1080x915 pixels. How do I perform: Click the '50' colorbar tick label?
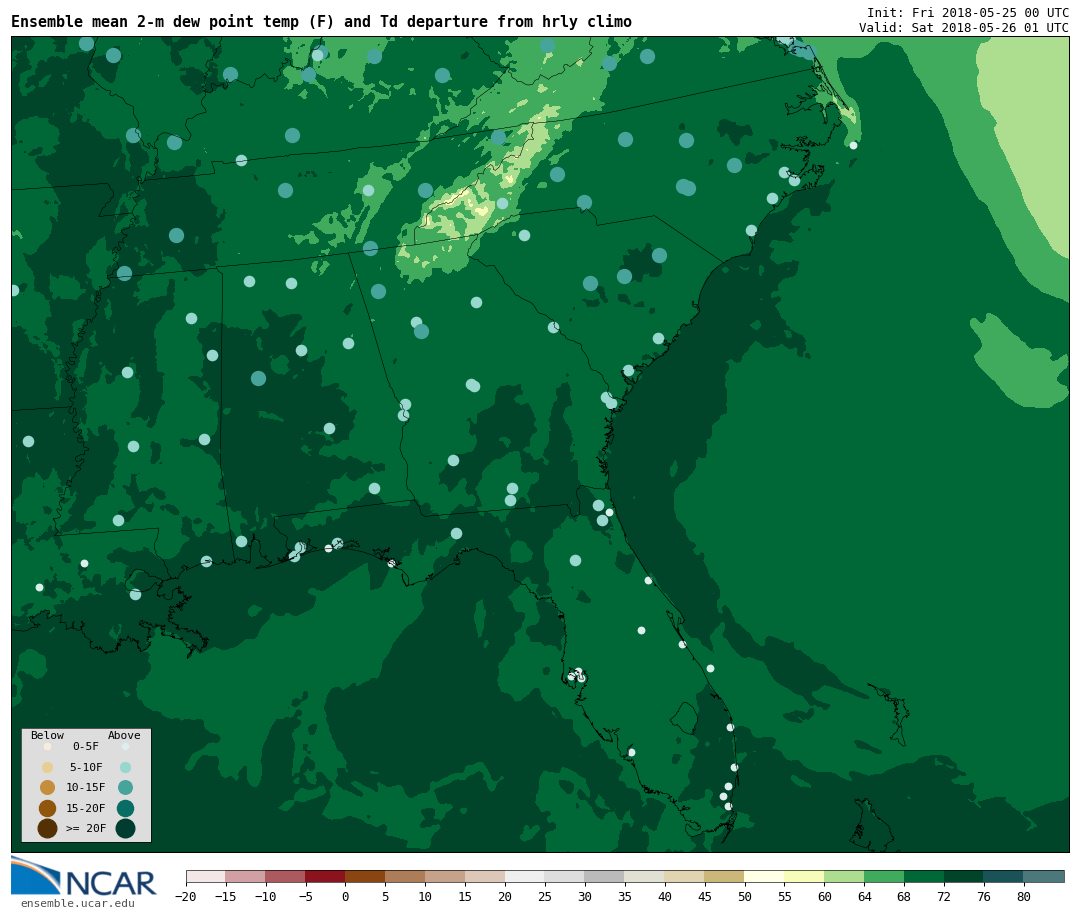pyautogui.click(x=745, y=896)
